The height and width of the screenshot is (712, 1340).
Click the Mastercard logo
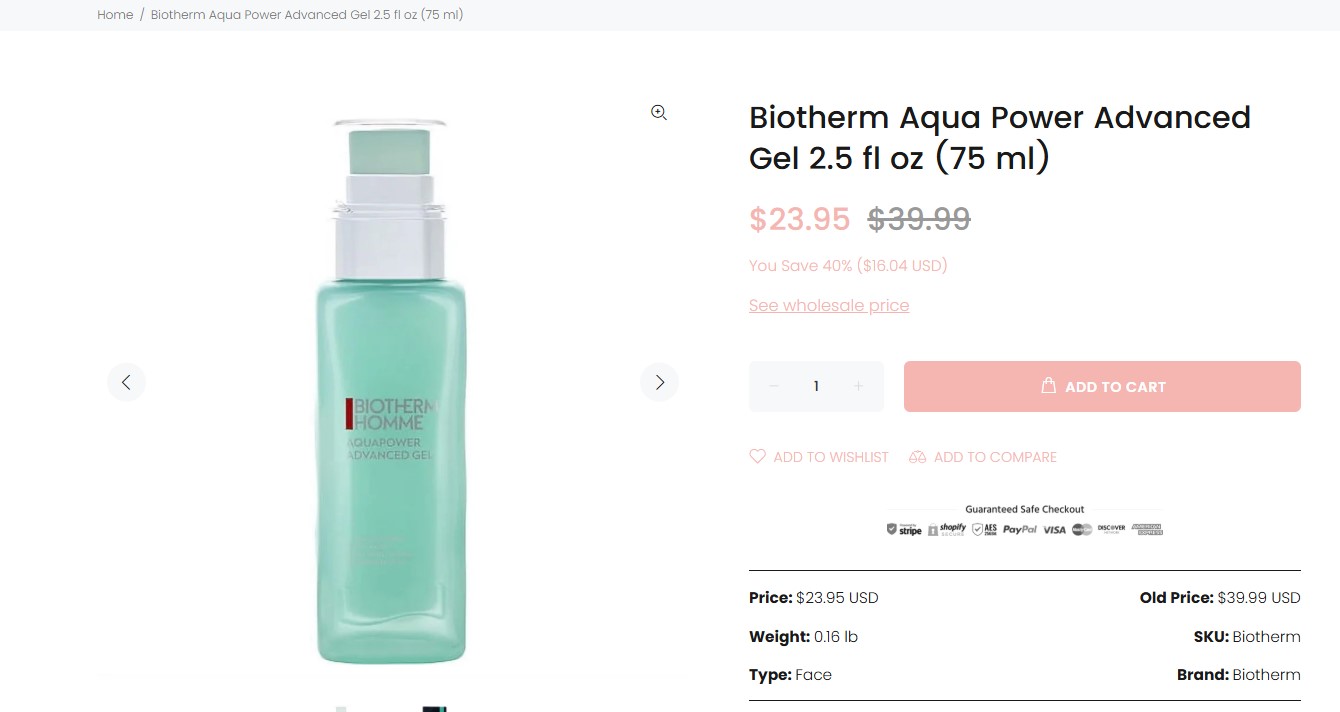1082,529
